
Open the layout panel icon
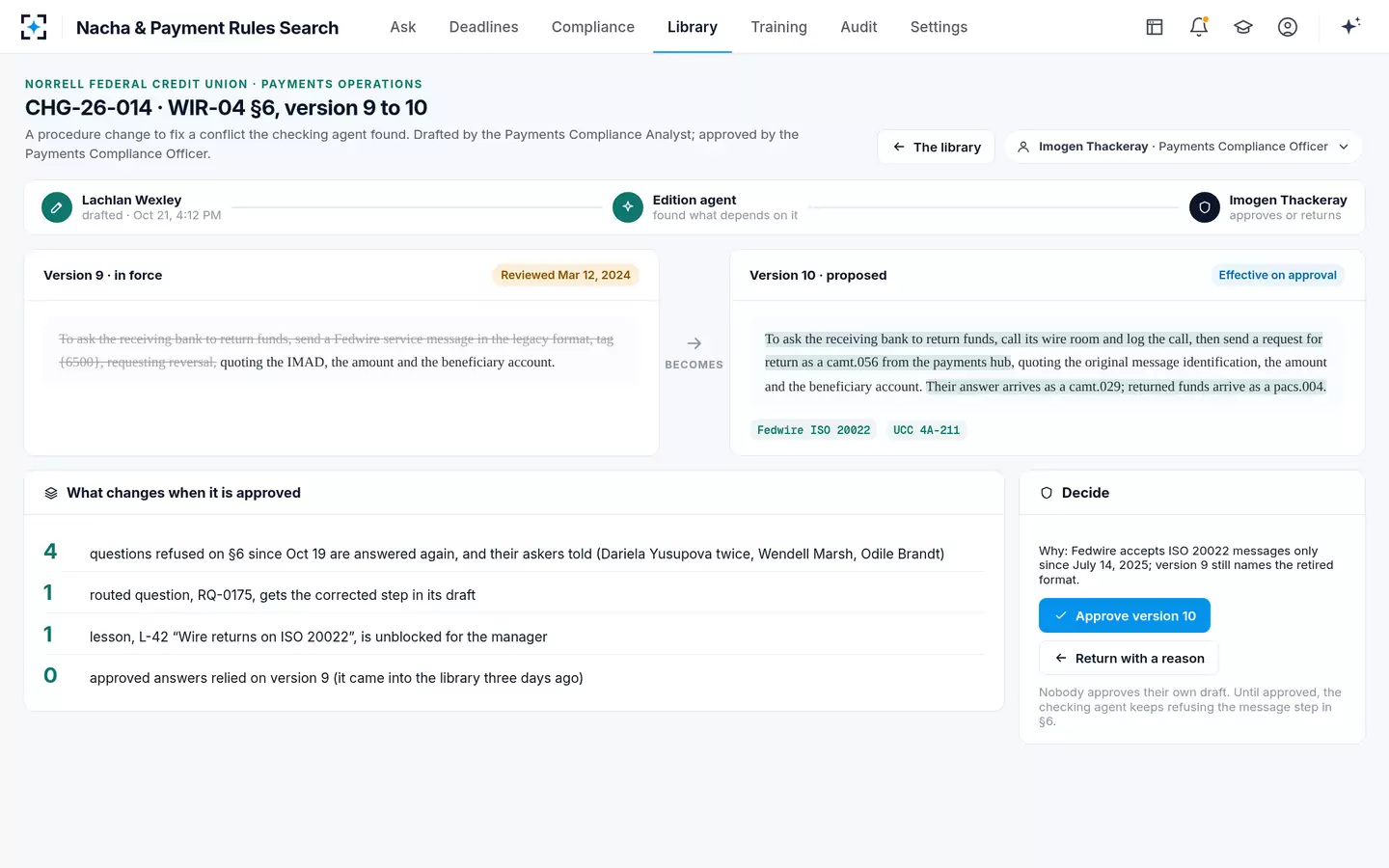(x=1155, y=27)
